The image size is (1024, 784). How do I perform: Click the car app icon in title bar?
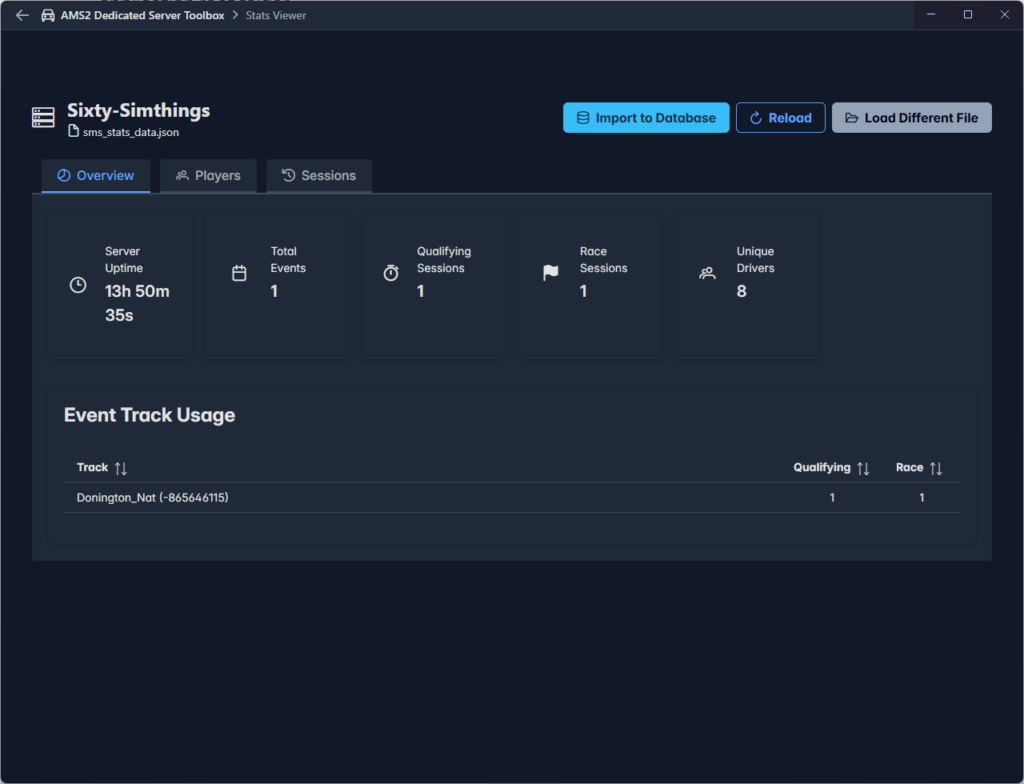point(48,15)
